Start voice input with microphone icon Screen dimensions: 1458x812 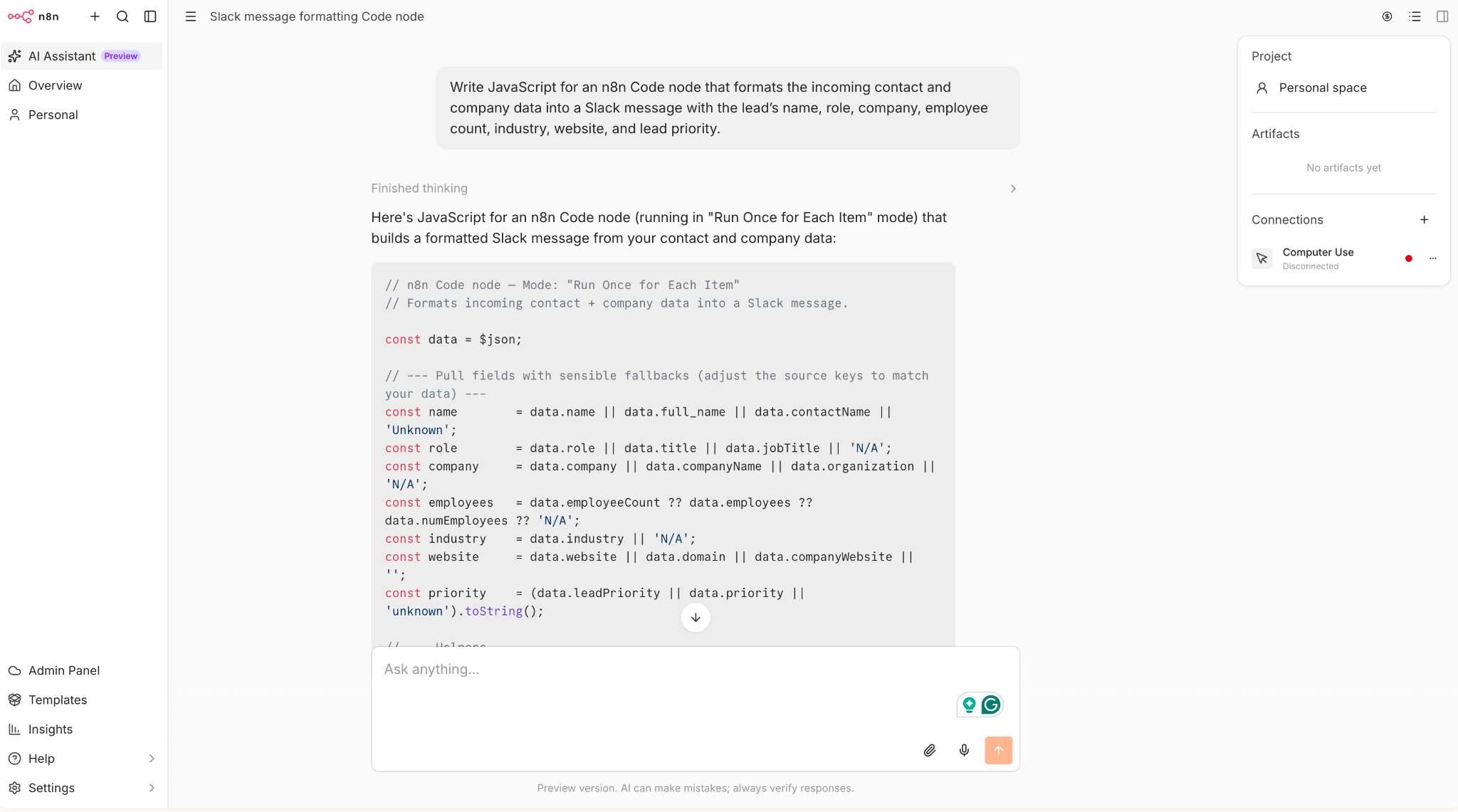tap(964, 750)
